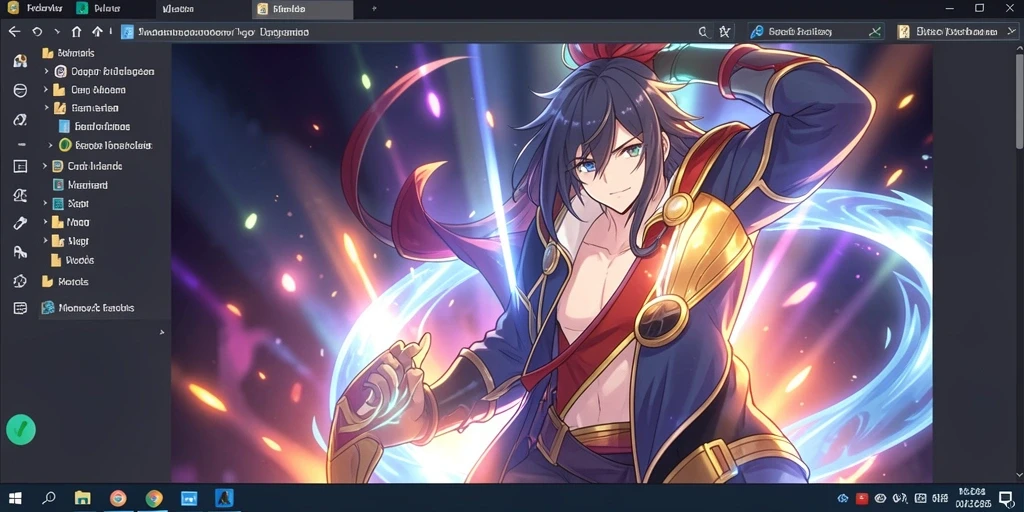1024x512 pixels.
Task: Expand the 'Mooo' folder chevron
Action: [x=45, y=222]
